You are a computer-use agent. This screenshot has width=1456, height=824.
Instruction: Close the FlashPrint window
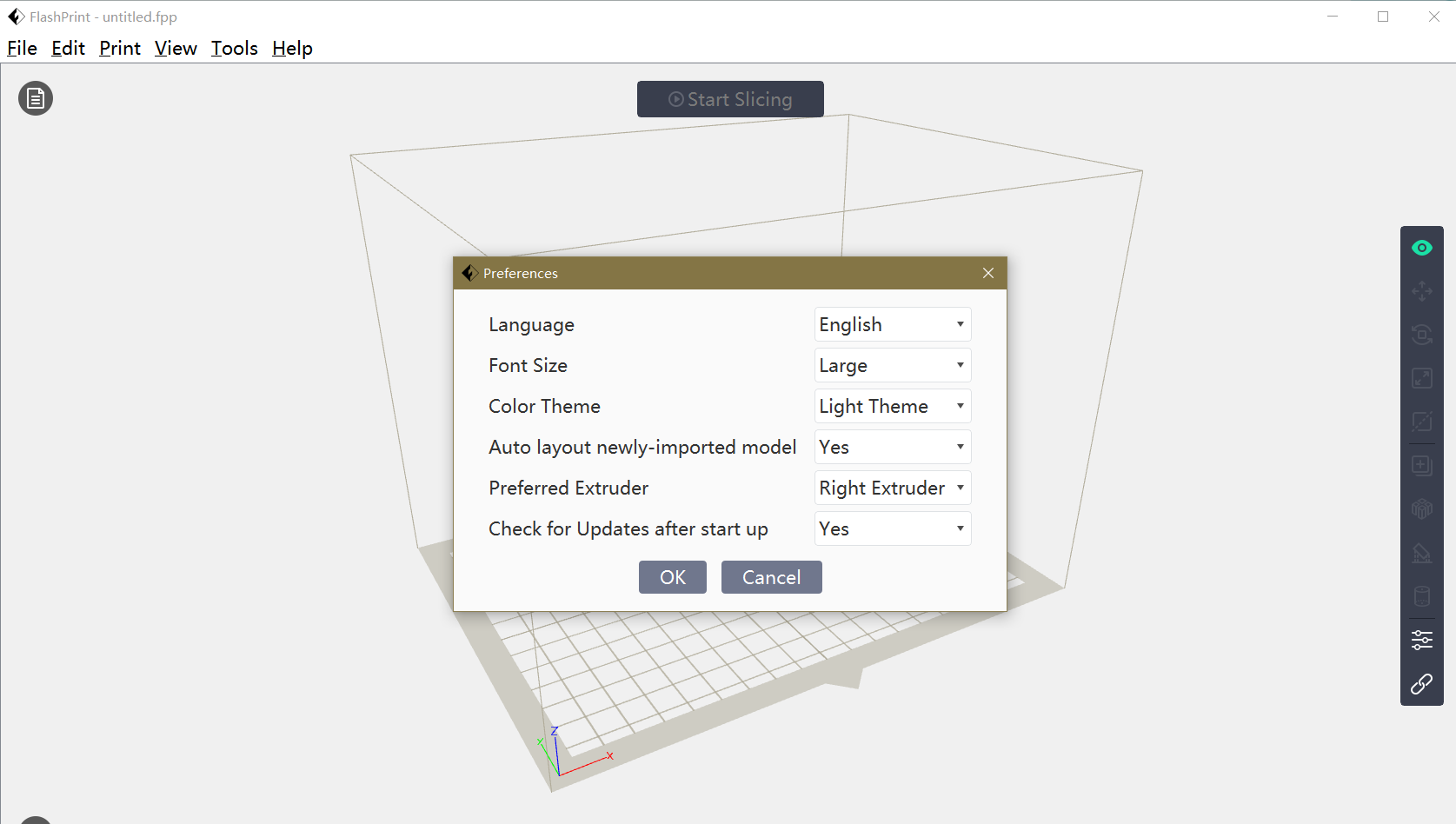pyautogui.click(x=1434, y=17)
